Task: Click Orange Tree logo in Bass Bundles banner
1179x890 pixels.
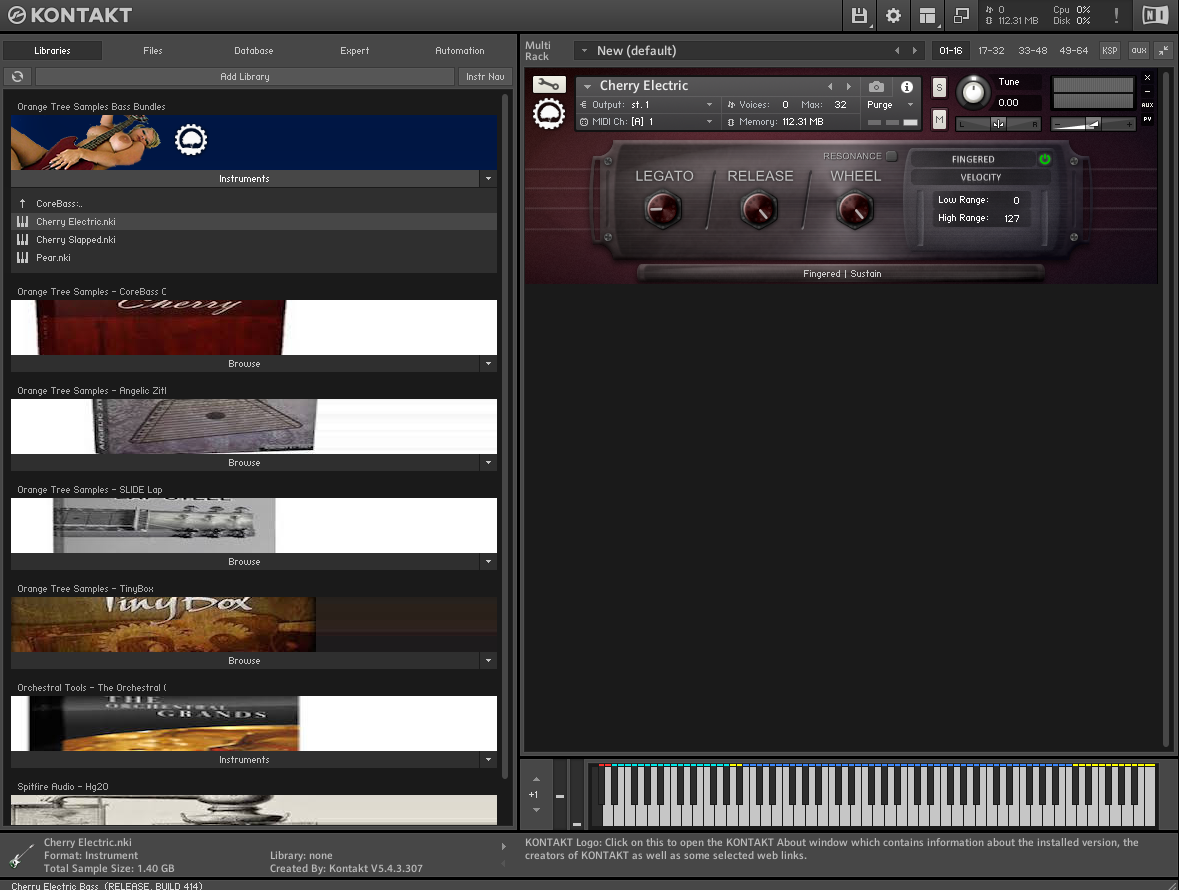Action: (191, 140)
